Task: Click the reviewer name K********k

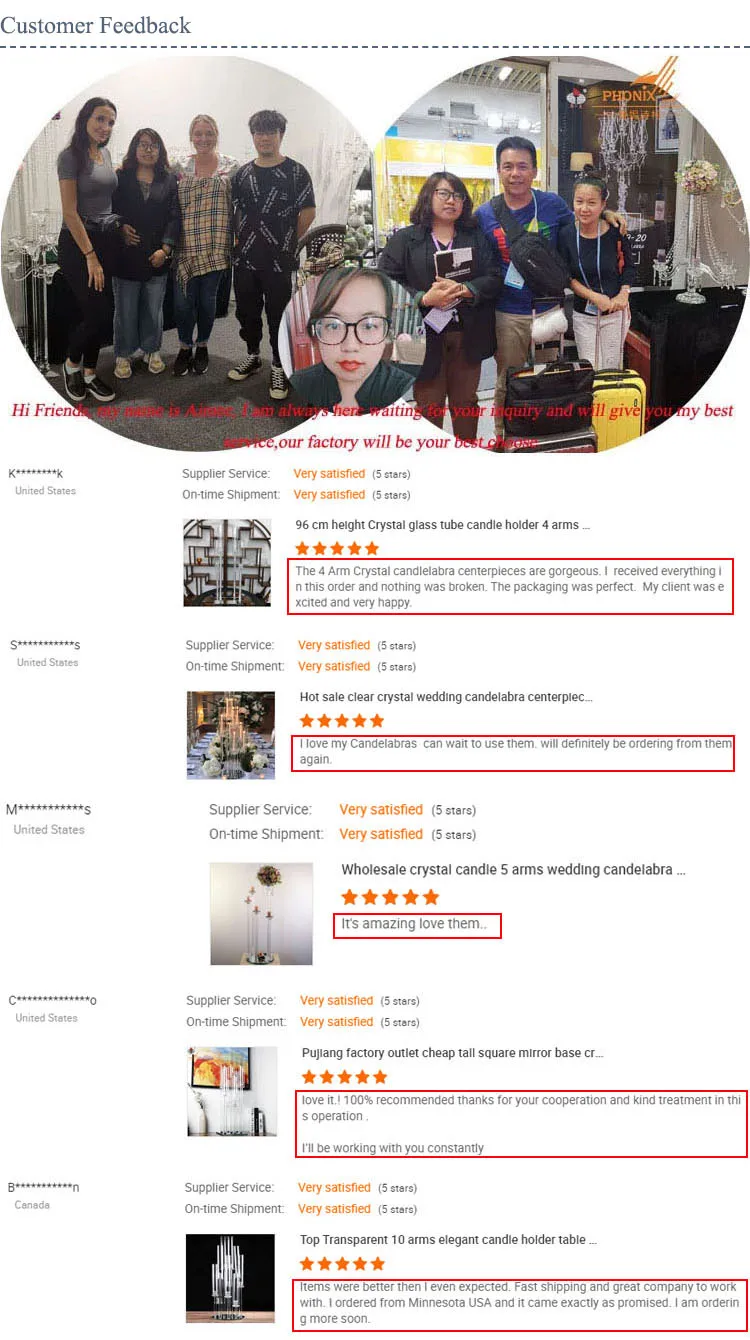Action: (x=36, y=474)
